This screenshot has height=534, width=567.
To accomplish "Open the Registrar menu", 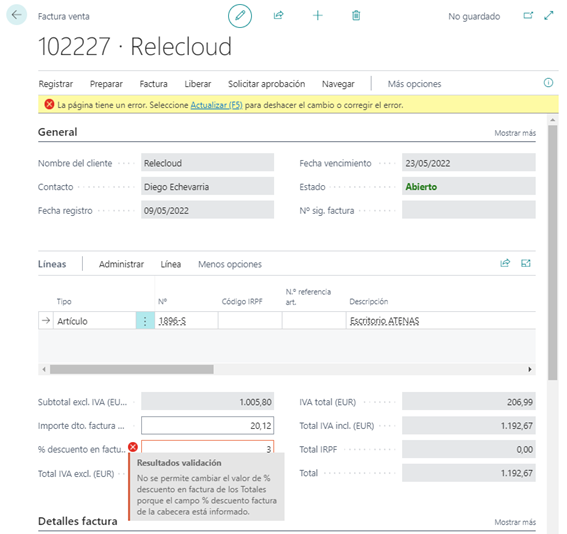I will point(56,84).
